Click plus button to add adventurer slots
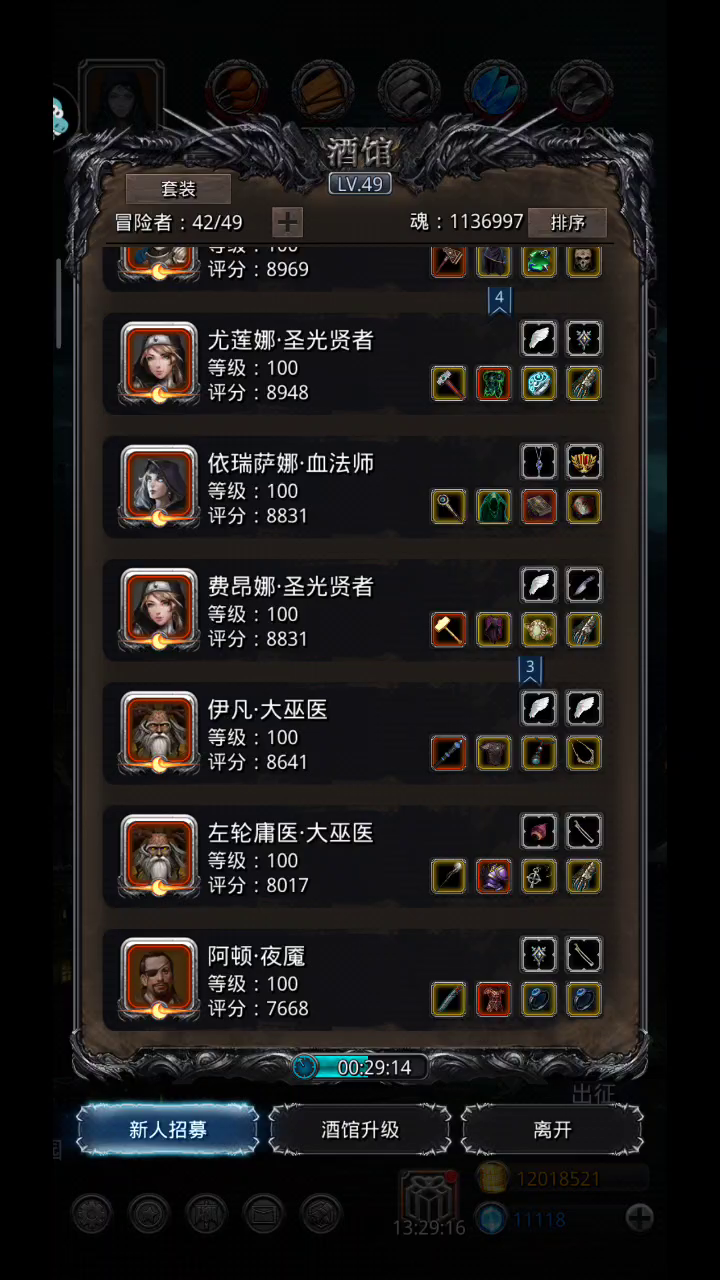The height and width of the screenshot is (1280, 720). 287,222
